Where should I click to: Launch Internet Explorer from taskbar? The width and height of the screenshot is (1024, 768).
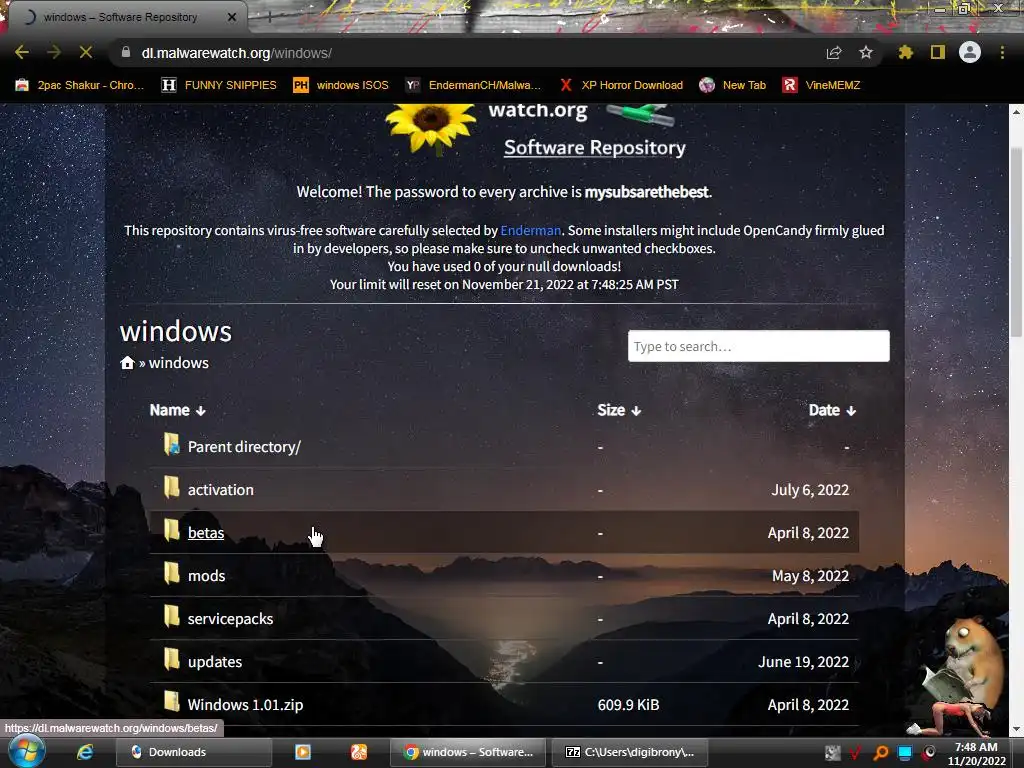pyautogui.click(x=85, y=752)
